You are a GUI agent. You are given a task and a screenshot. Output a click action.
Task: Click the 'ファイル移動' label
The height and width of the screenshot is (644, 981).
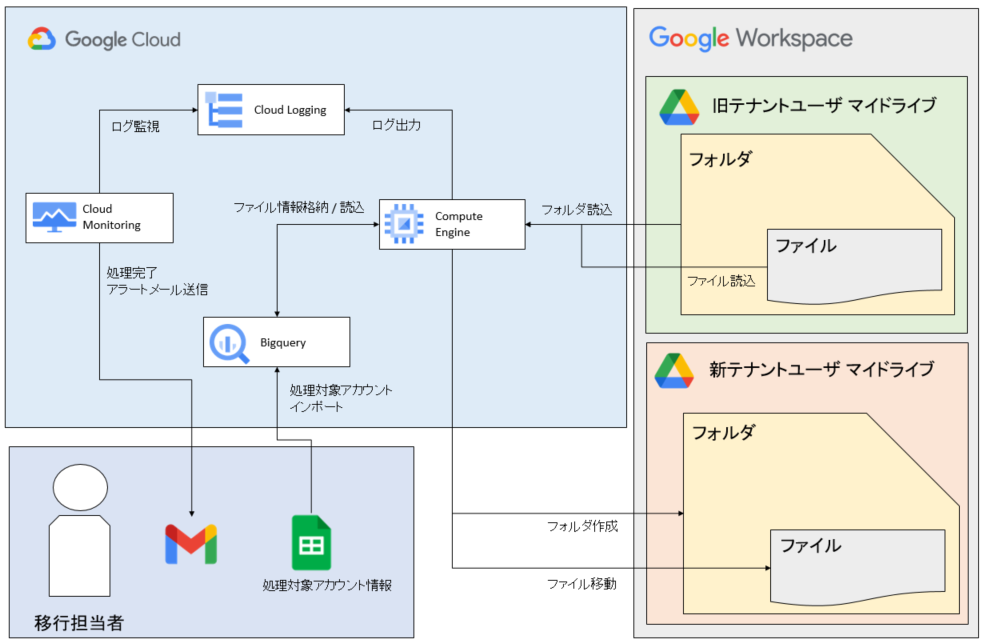pyautogui.click(x=582, y=584)
